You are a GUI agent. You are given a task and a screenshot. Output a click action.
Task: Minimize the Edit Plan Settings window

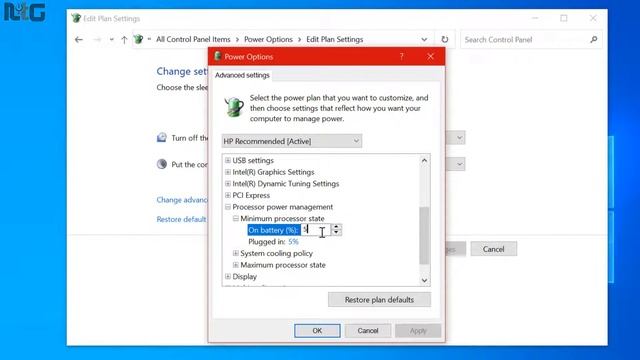535,18
